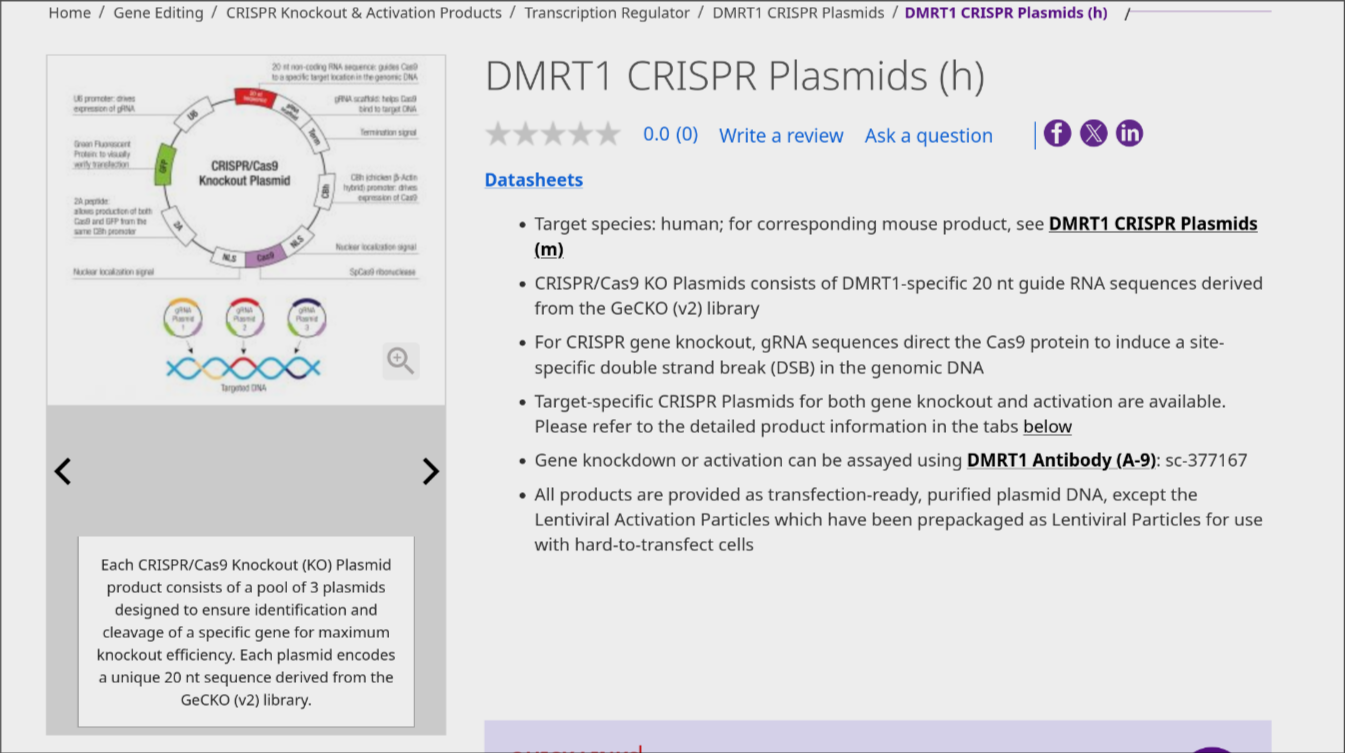Open DMRT1 Antibody (A-9) link
1345x753 pixels.
point(1061,461)
